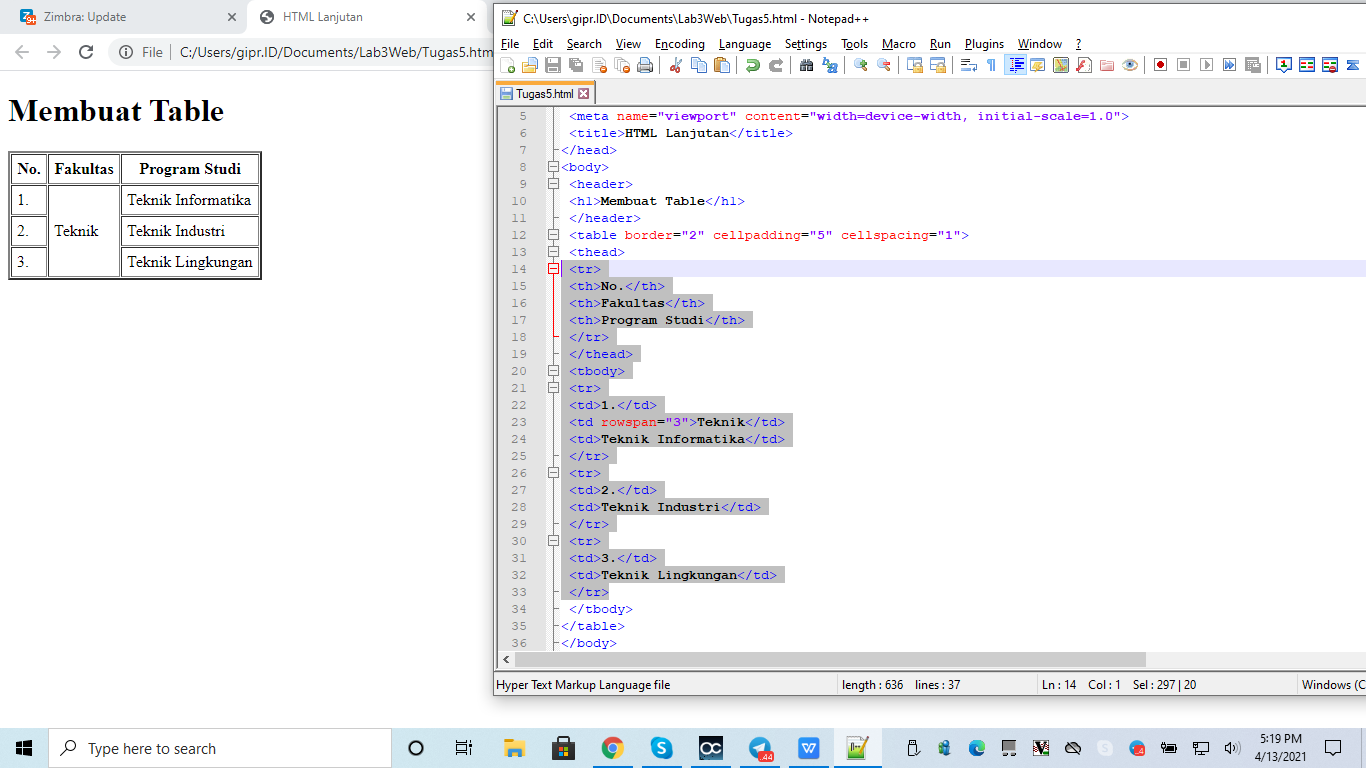Click the Undo arrow icon
1366x768 pixels.
[753, 64]
